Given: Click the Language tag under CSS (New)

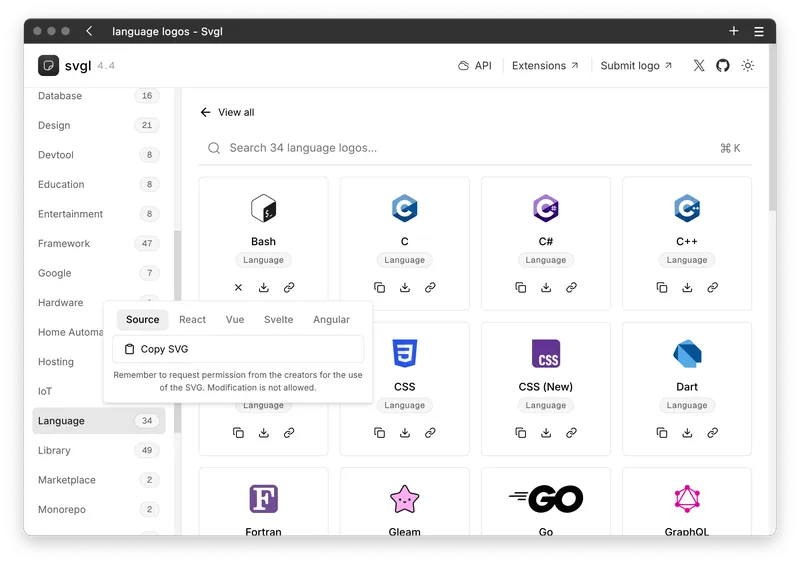Looking at the screenshot, I should [546, 405].
